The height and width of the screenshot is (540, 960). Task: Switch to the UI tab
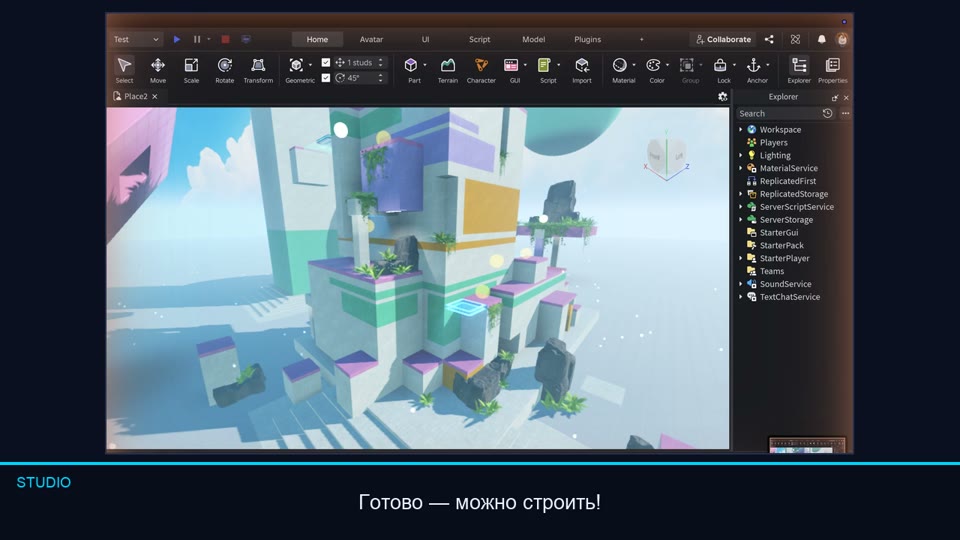click(x=426, y=39)
